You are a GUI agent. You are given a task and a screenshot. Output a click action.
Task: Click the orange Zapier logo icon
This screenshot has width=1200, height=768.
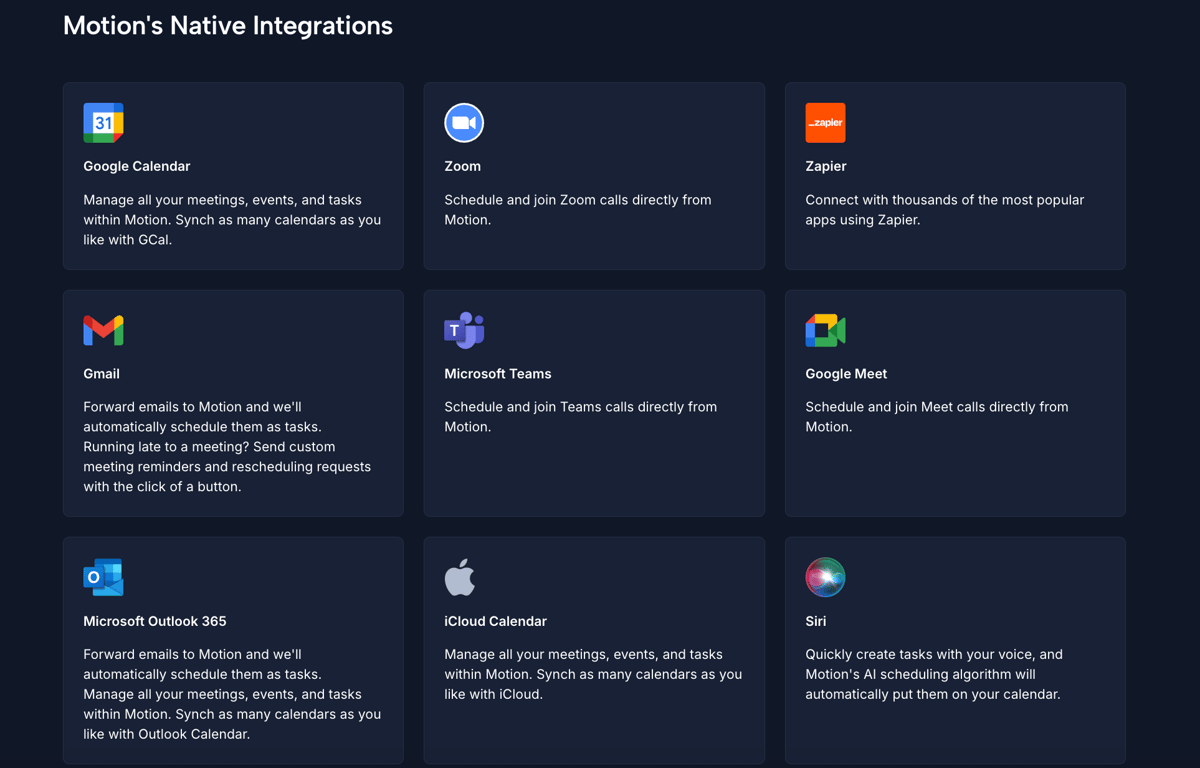click(825, 123)
